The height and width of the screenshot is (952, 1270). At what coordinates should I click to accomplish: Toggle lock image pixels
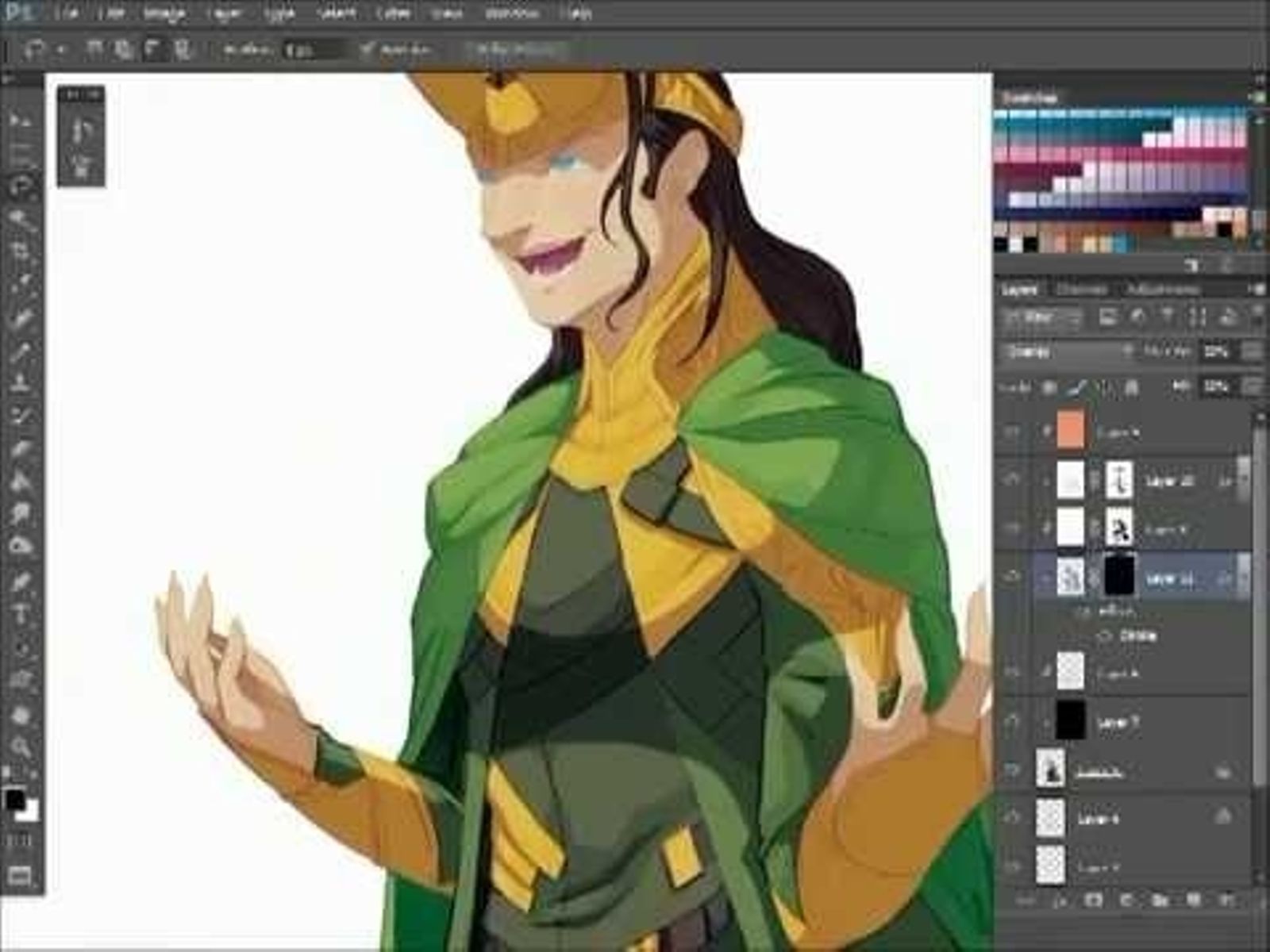tap(1076, 388)
